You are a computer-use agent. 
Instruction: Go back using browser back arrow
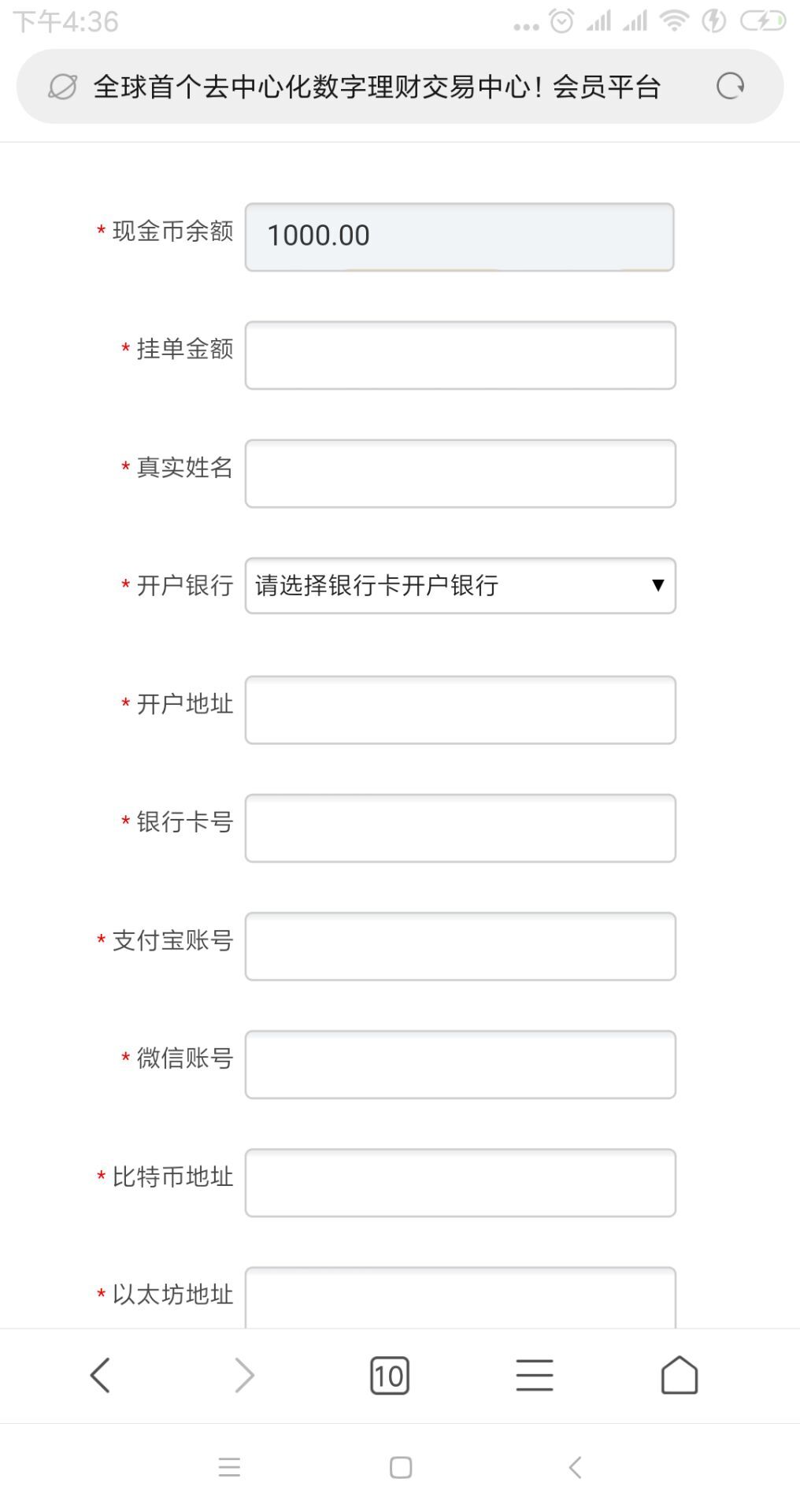[x=100, y=1376]
